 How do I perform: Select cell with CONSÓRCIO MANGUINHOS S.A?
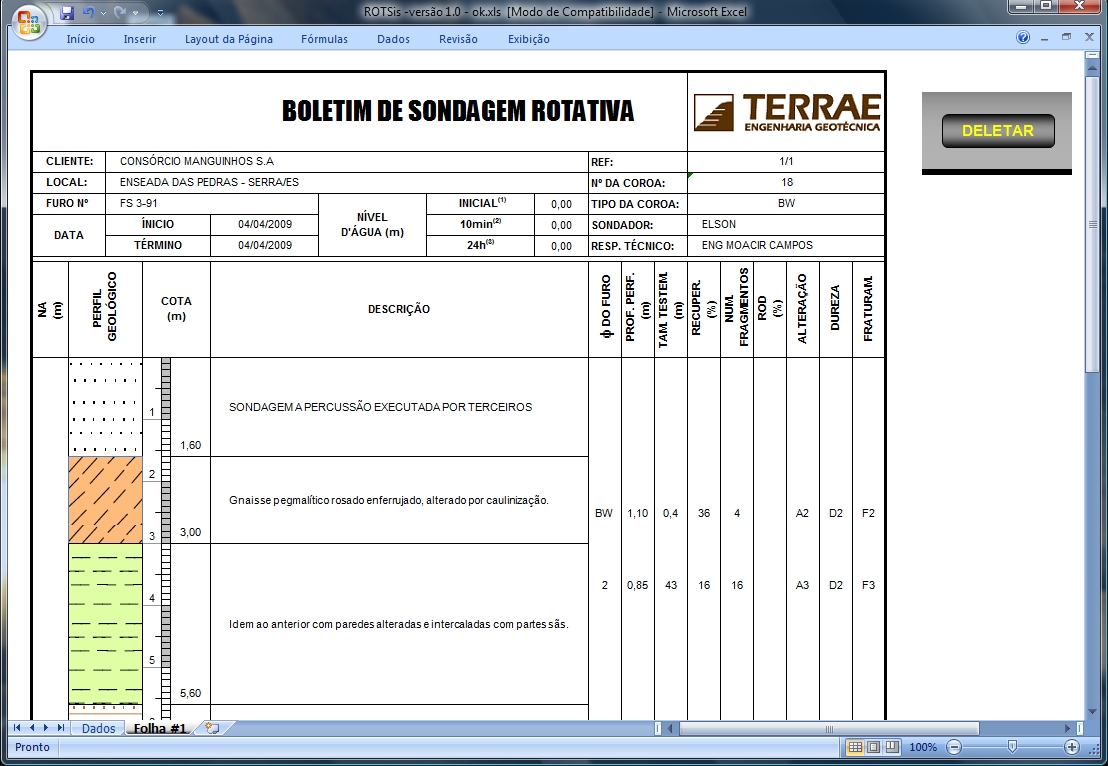[347, 161]
